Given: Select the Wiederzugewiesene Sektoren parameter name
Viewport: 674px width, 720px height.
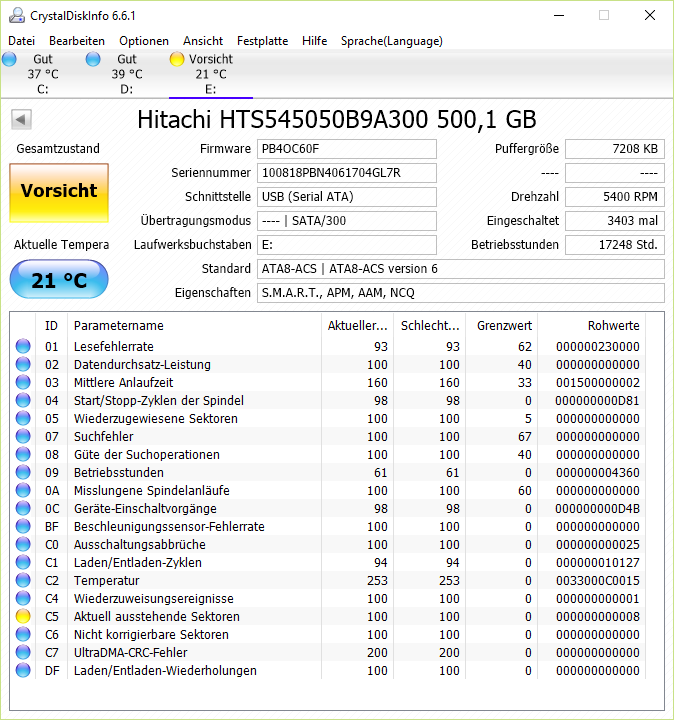Looking at the screenshot, I should [x=156, y=418].
